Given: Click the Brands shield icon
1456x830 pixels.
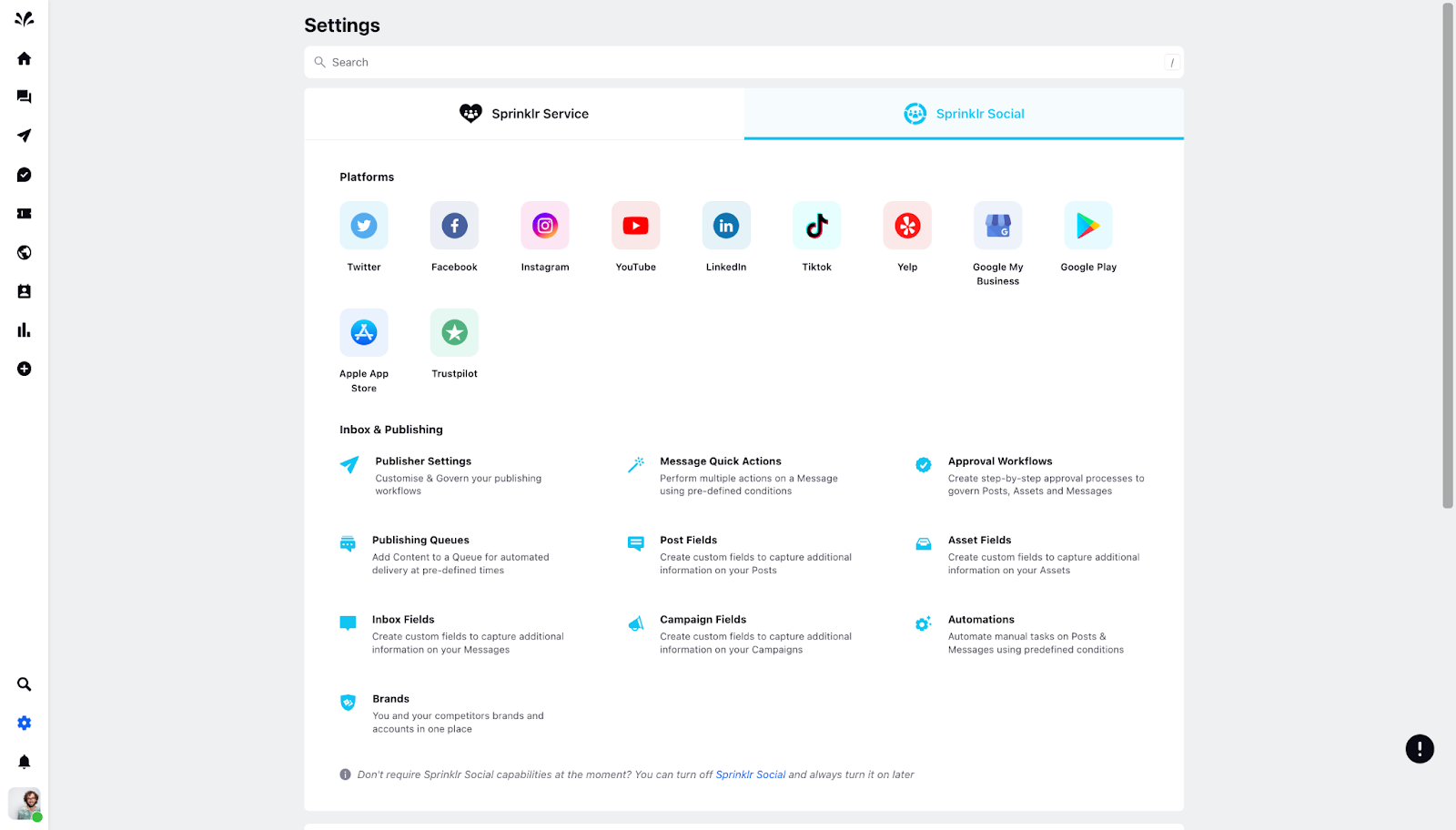Looking at the screenshot, I should pos(348,703).
